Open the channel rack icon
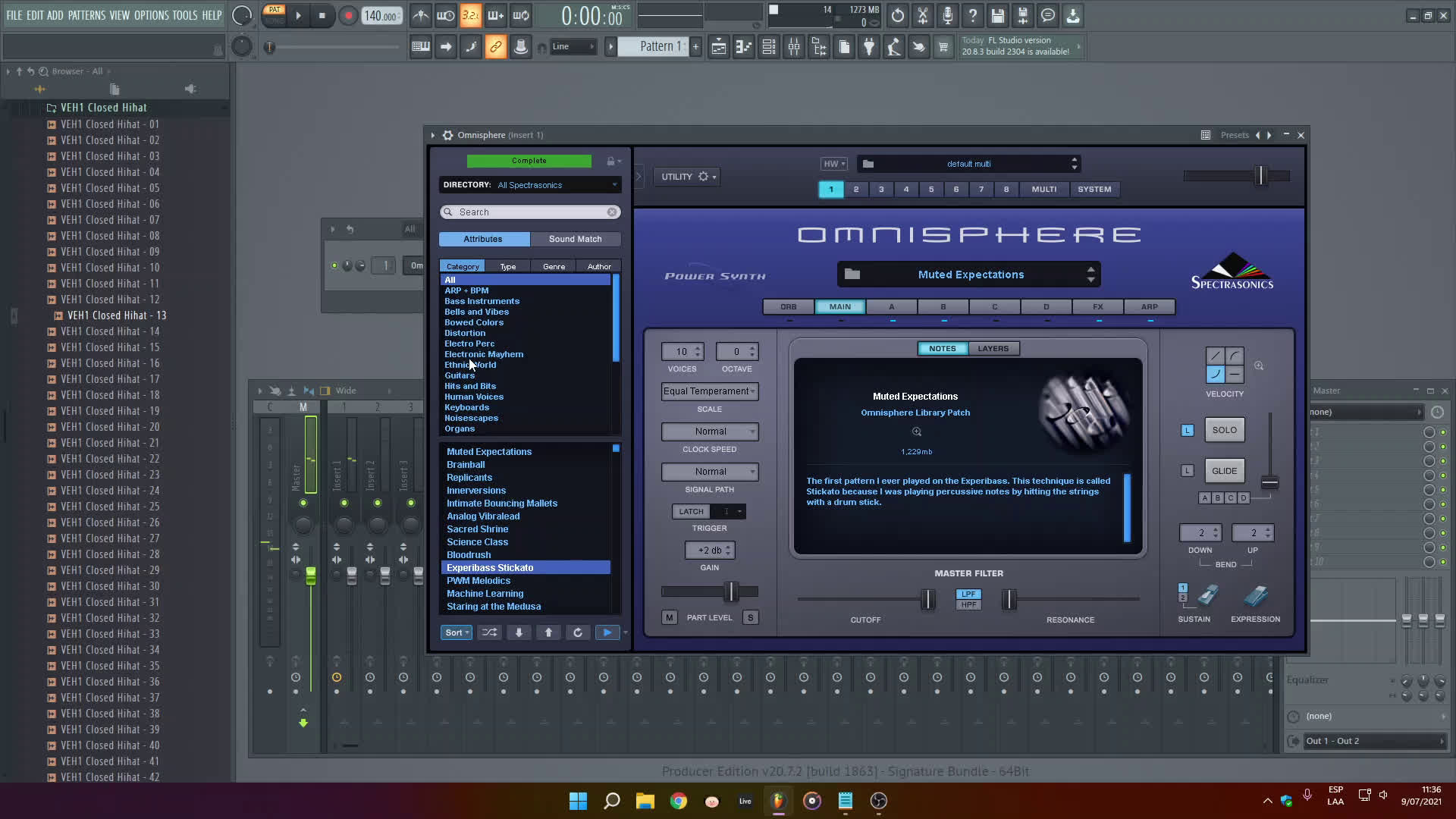Viewport: 1456px width, 819px height. 769,47
